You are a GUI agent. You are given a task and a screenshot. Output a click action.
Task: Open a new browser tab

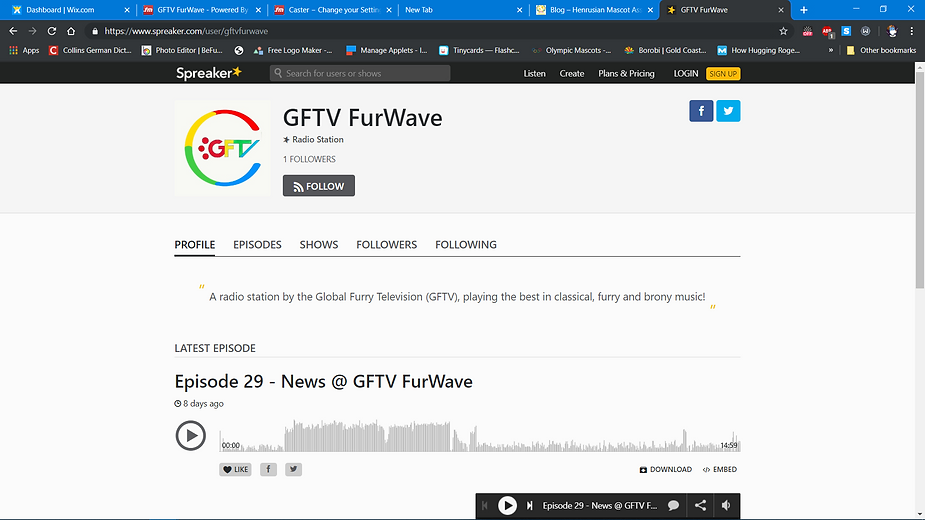point(803,9)
